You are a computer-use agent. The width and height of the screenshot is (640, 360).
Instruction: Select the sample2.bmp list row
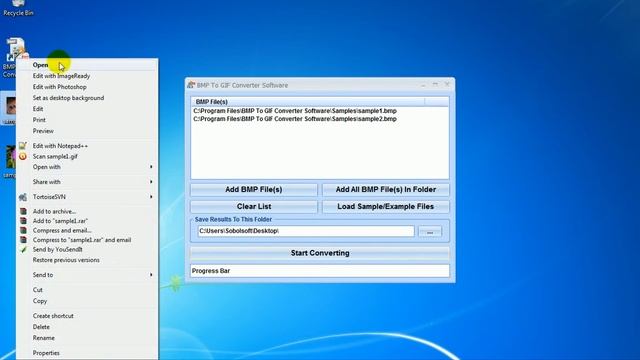point(320,119)
